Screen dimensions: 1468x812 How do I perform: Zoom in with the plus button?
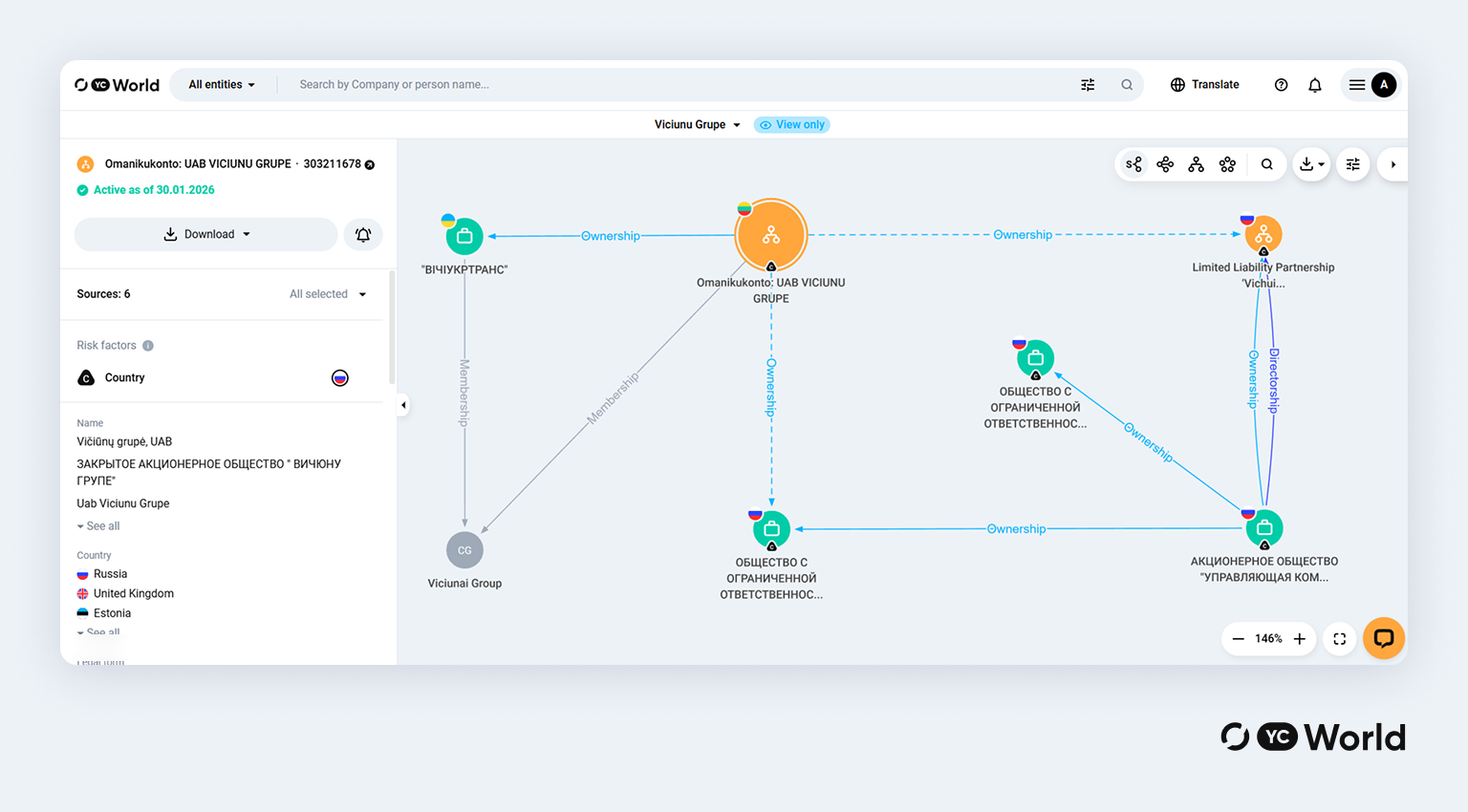click(1300, 639)
